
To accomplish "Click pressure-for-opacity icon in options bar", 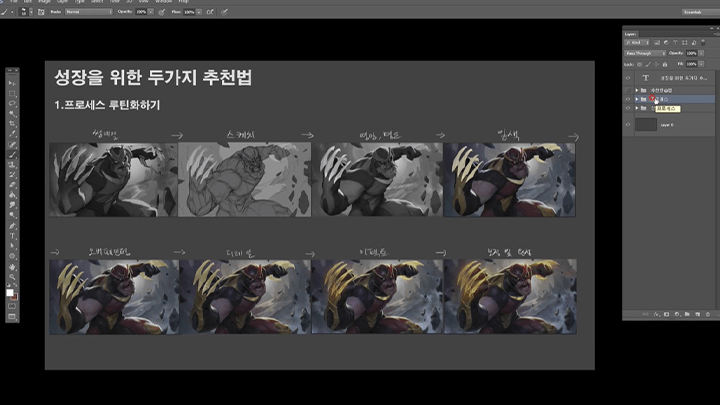I will (x=162, y=12).
